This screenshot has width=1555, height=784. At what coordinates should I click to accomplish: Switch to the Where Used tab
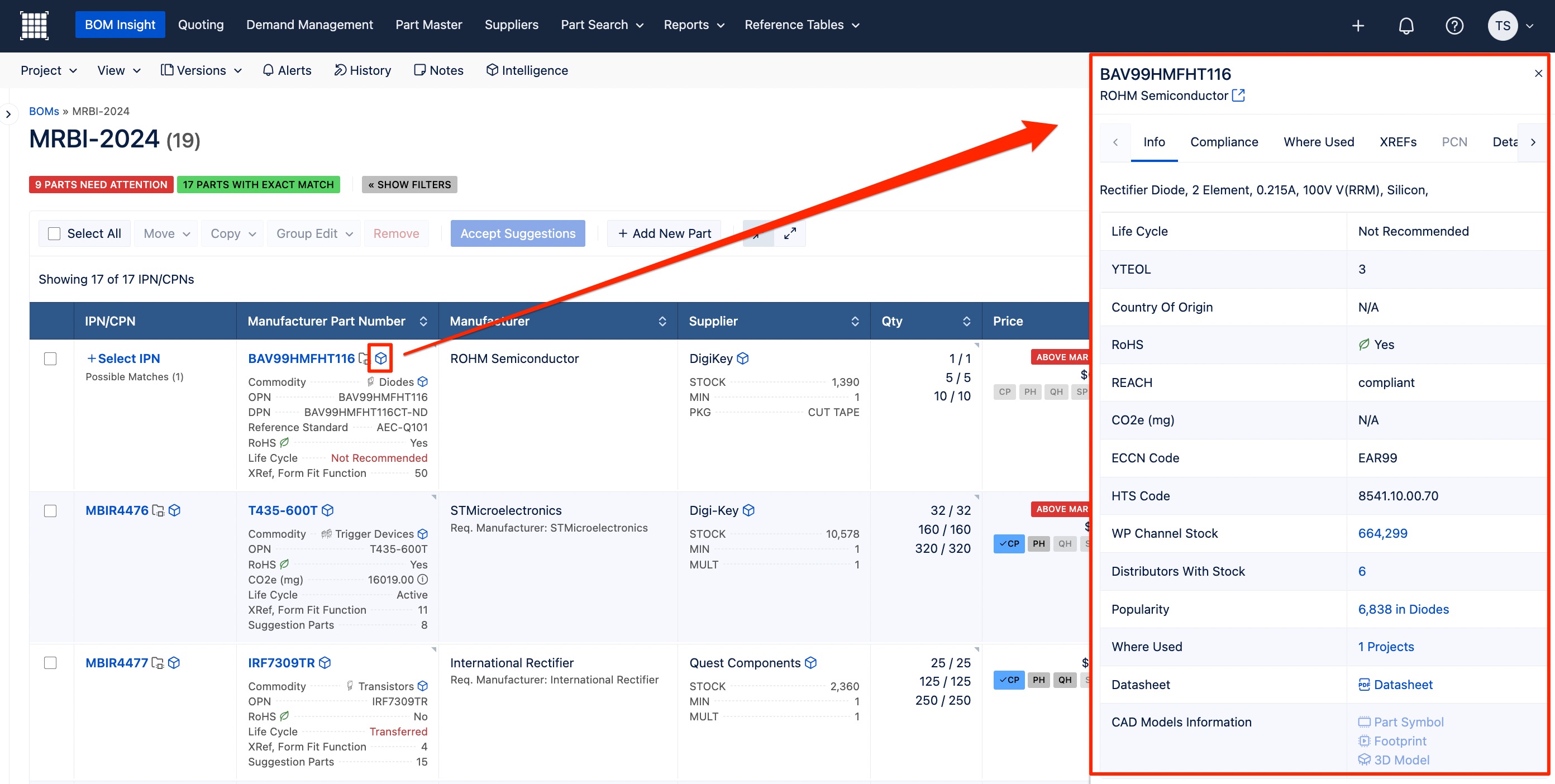coord(1318,142)
